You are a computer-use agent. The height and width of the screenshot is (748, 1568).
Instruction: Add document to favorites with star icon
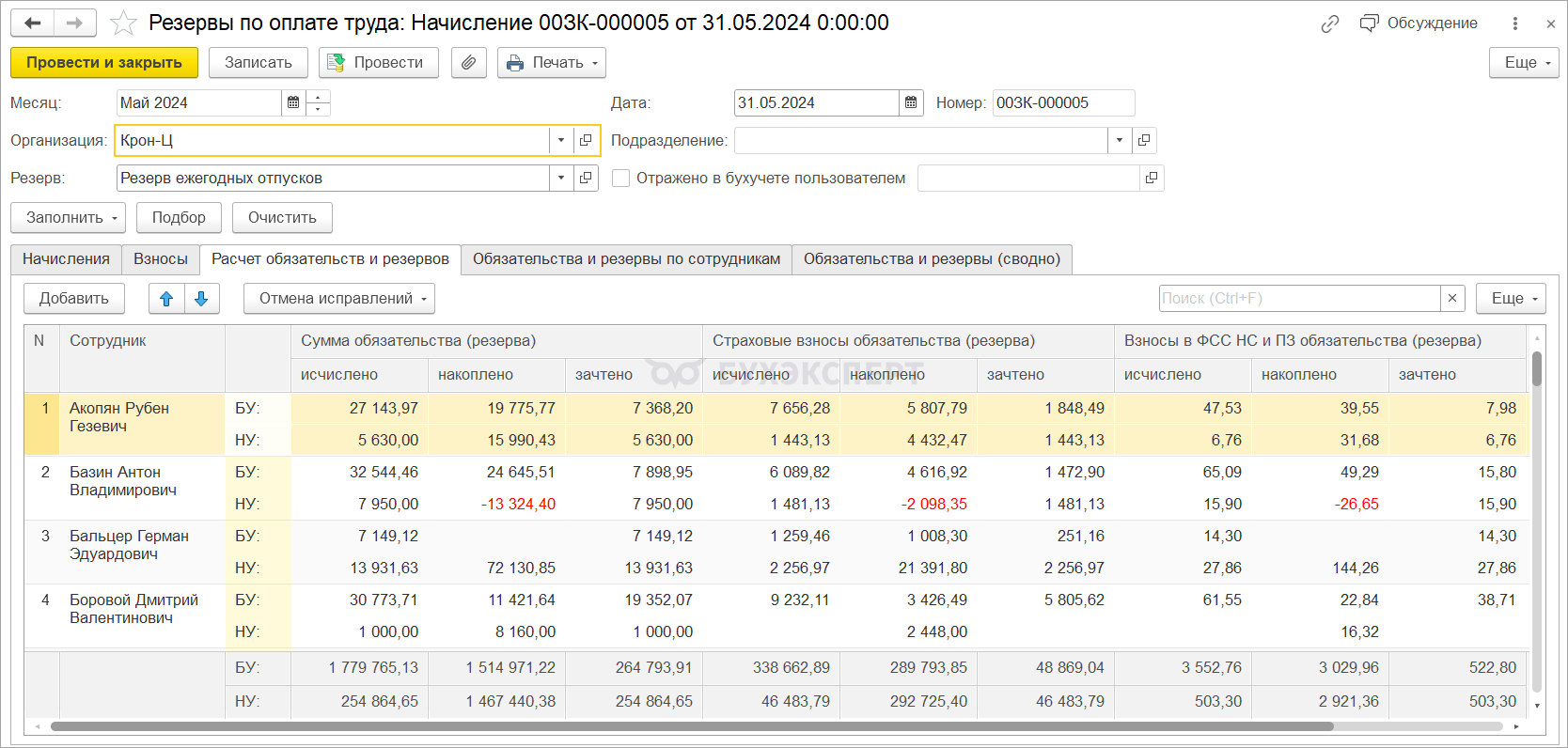pyautogui.click(x=123, y=23)
